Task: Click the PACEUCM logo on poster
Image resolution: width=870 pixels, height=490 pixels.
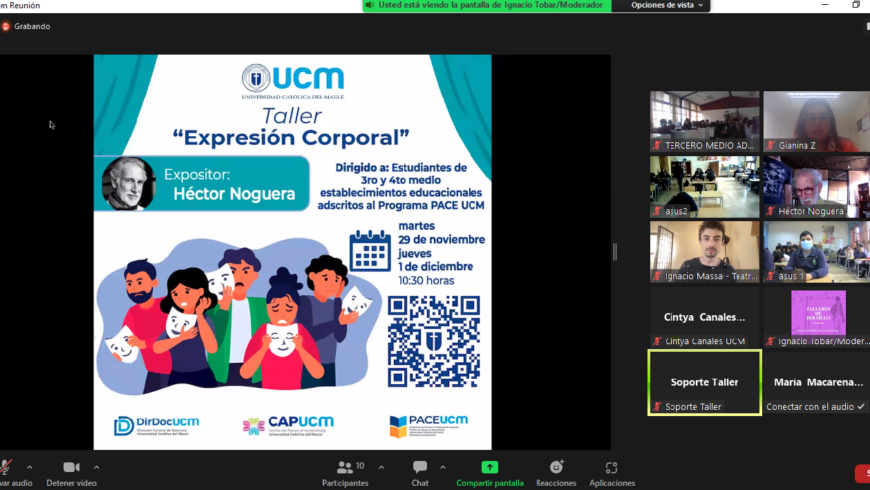Action: click(428, 426)
